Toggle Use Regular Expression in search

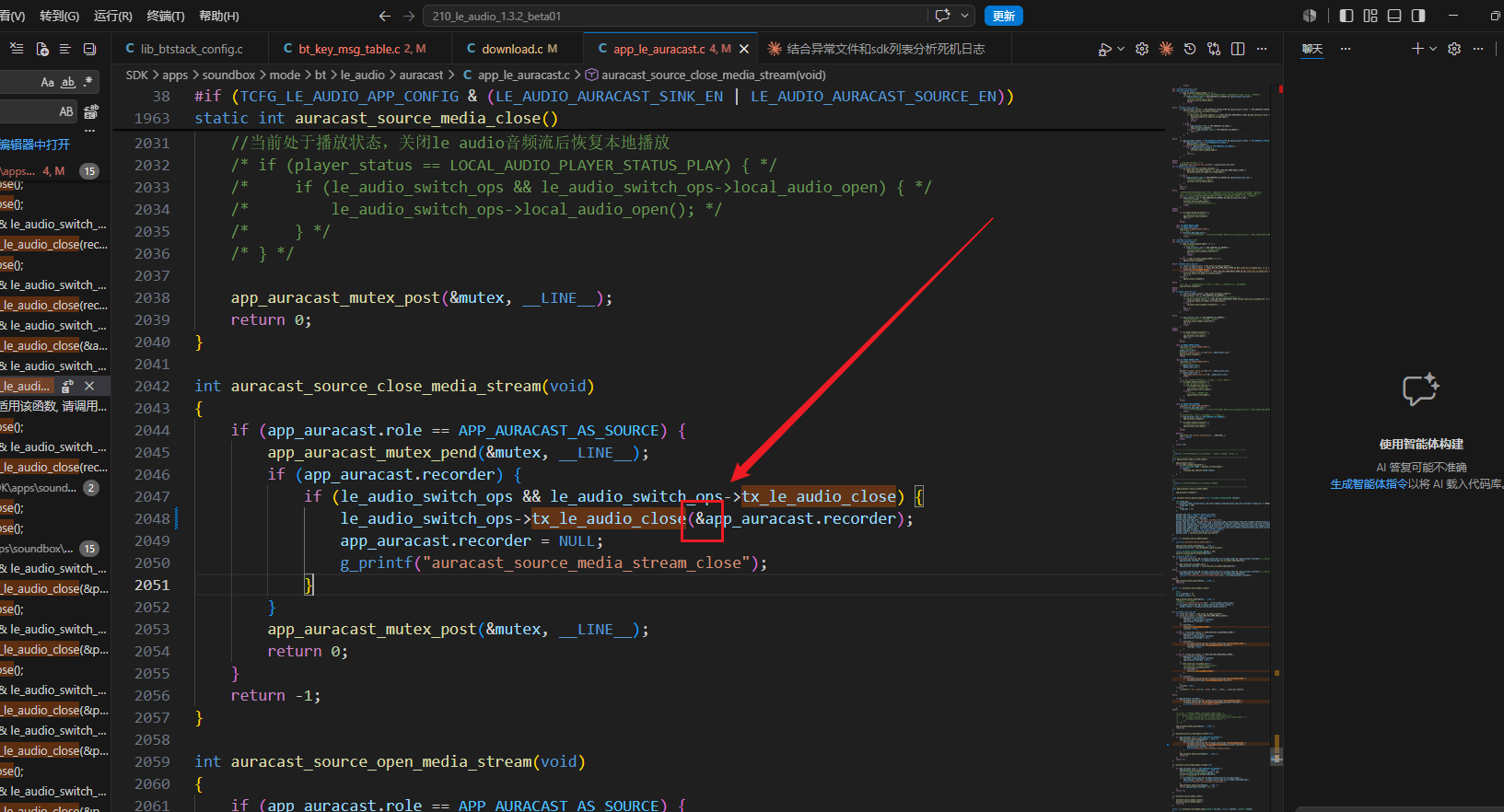(x=88, y=82)
